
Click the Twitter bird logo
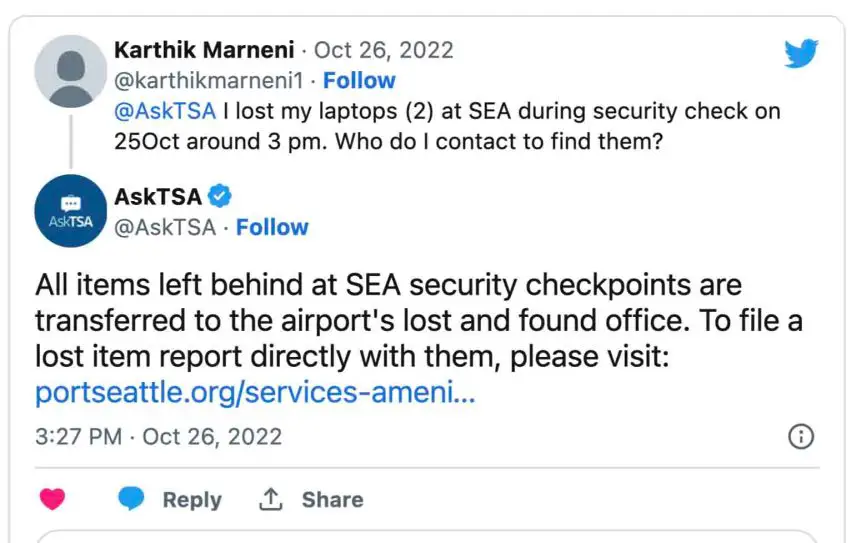click(801, 54)
